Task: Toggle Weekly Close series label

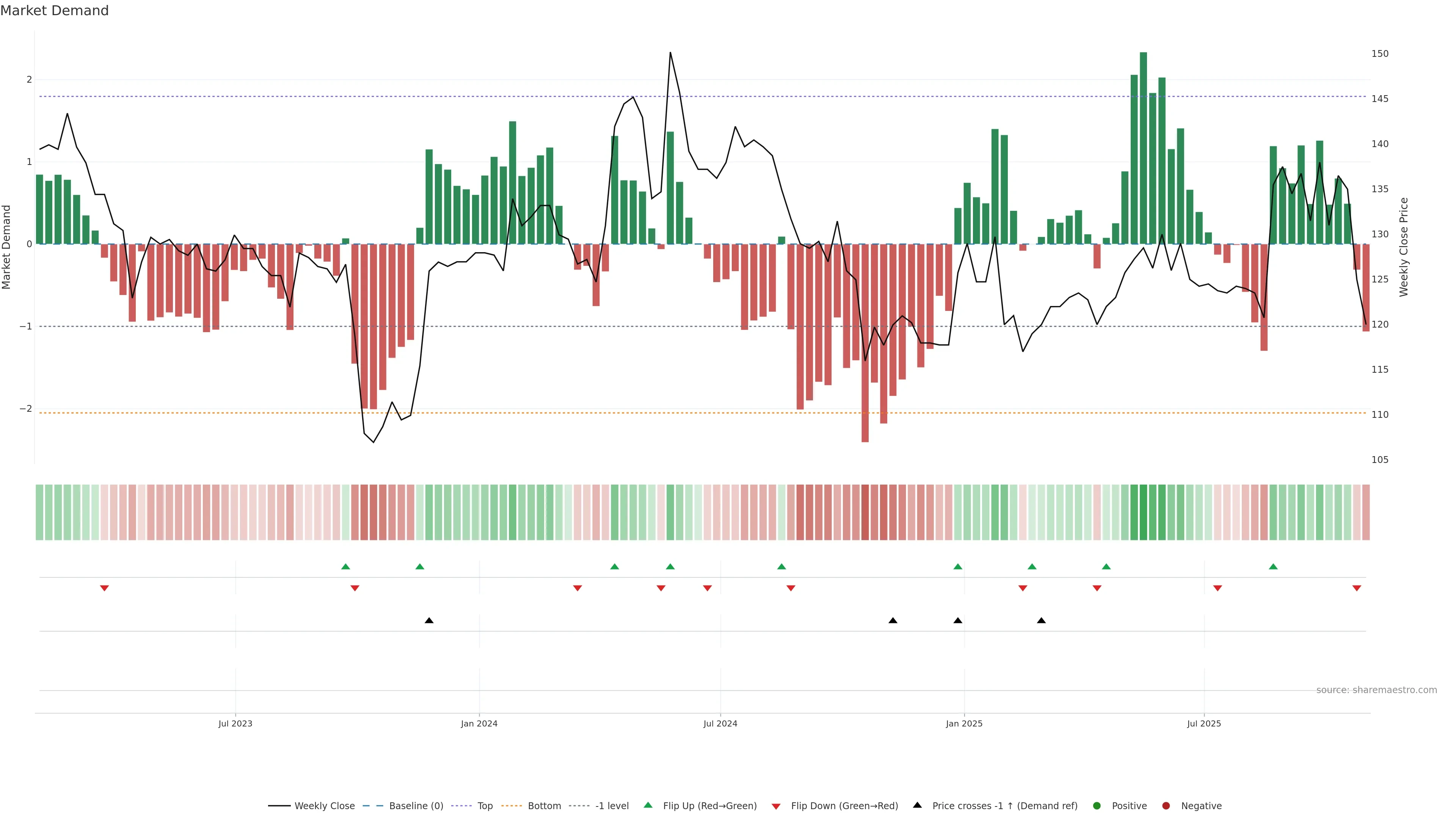Action: [x=325, y=805]
